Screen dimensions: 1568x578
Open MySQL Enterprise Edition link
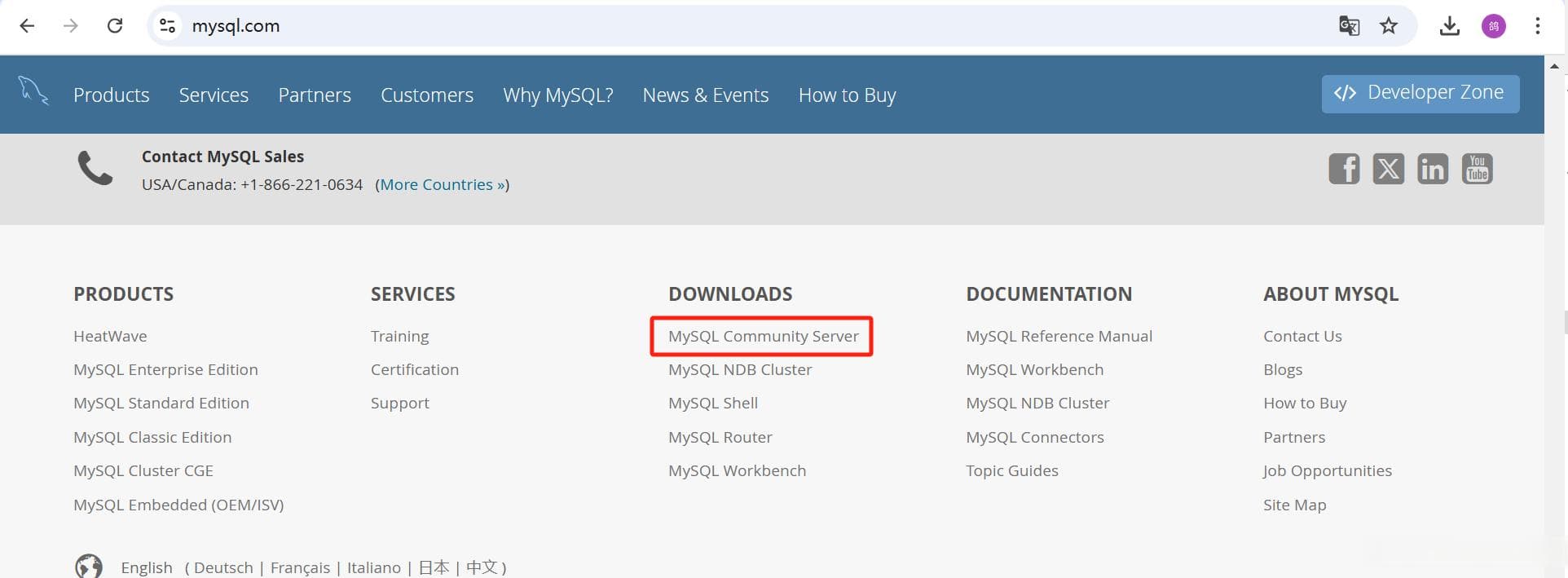click(165, 369)
